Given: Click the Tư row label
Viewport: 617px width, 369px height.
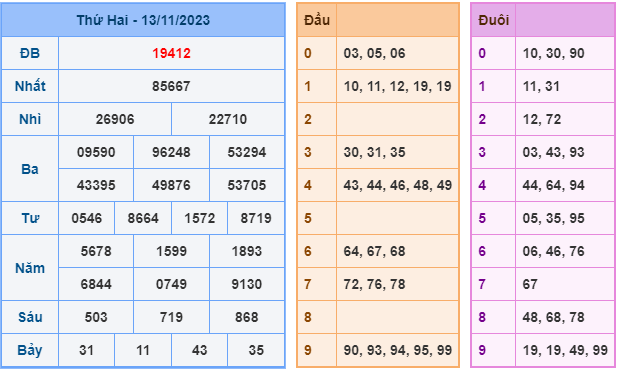Looking at the screenshot, I should click(30, 218).
